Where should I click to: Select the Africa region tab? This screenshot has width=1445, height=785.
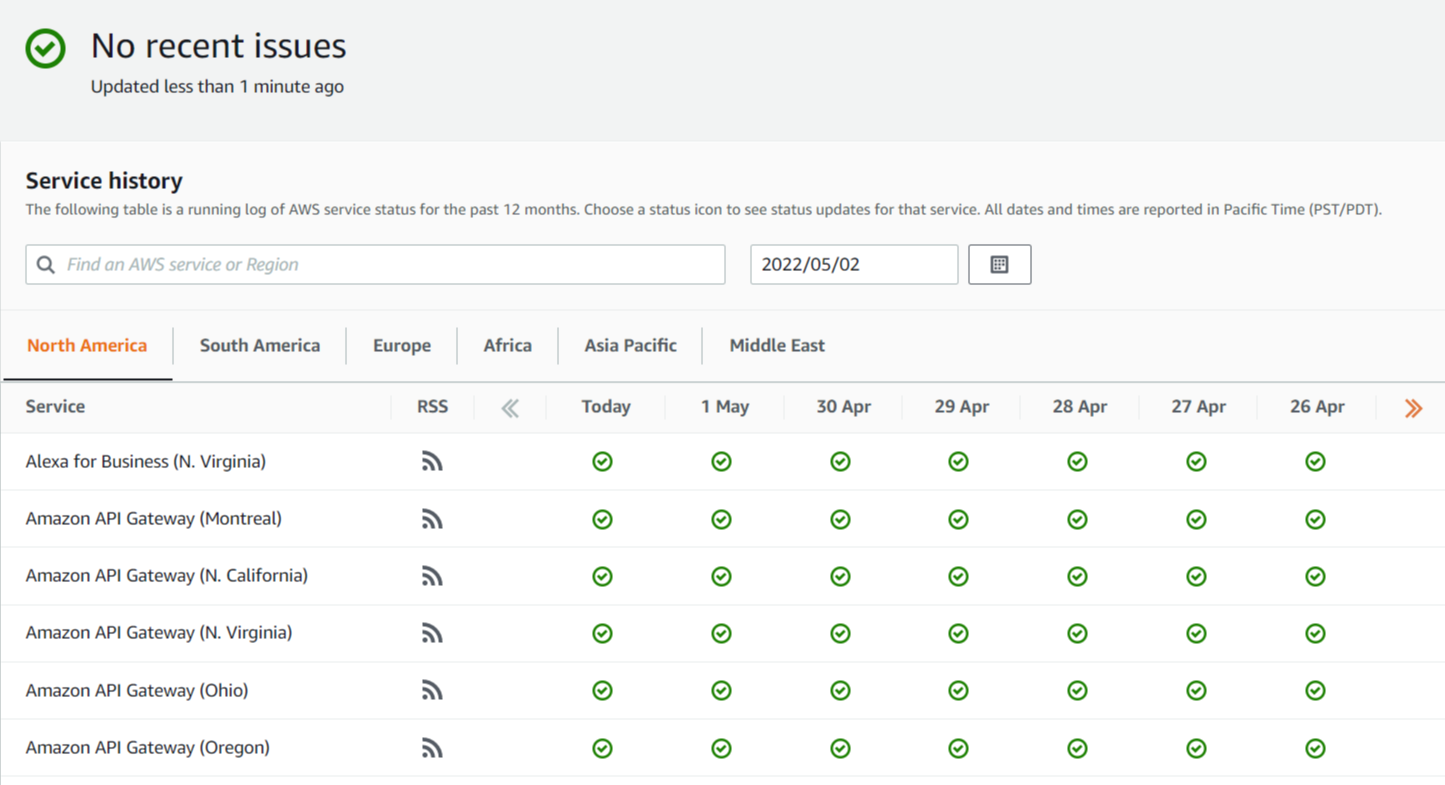pos(507,346)
